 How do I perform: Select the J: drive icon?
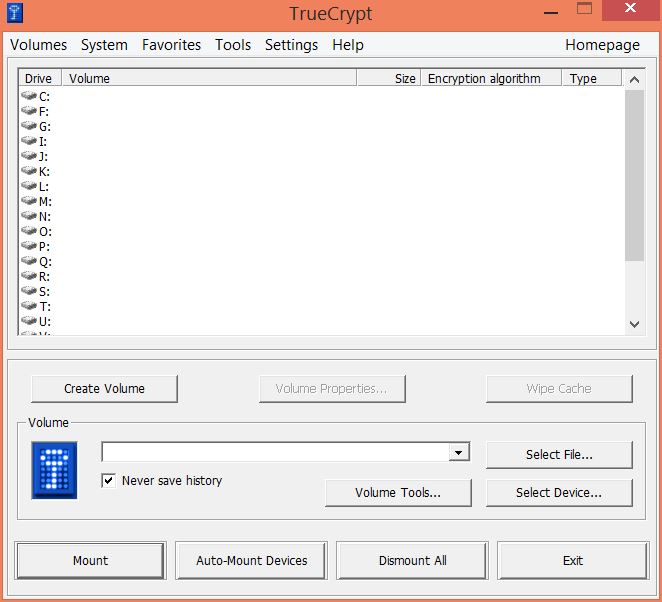click(x=29, y=156)
